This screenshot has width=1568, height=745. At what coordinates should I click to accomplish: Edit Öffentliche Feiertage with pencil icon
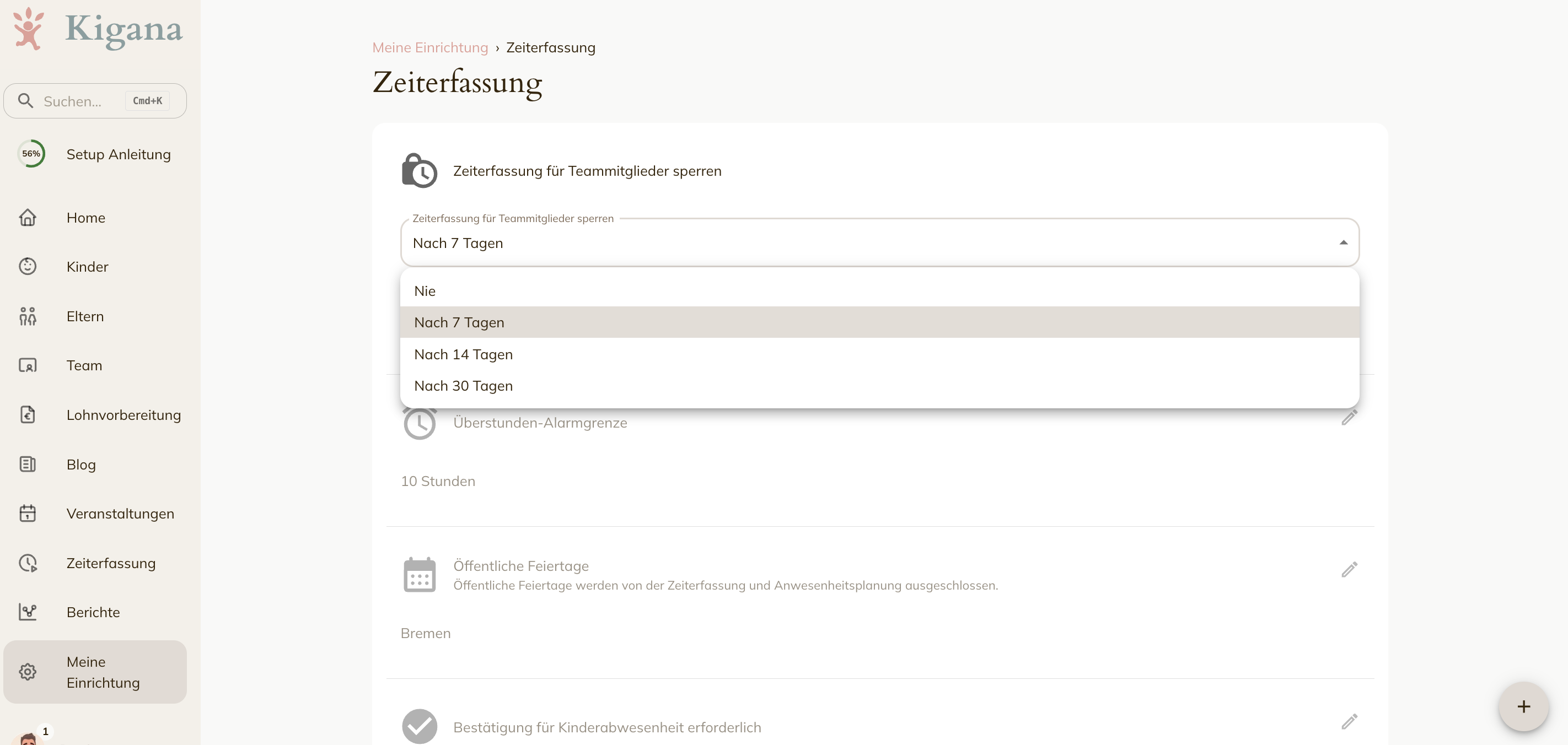click(x=1349, y=570)
